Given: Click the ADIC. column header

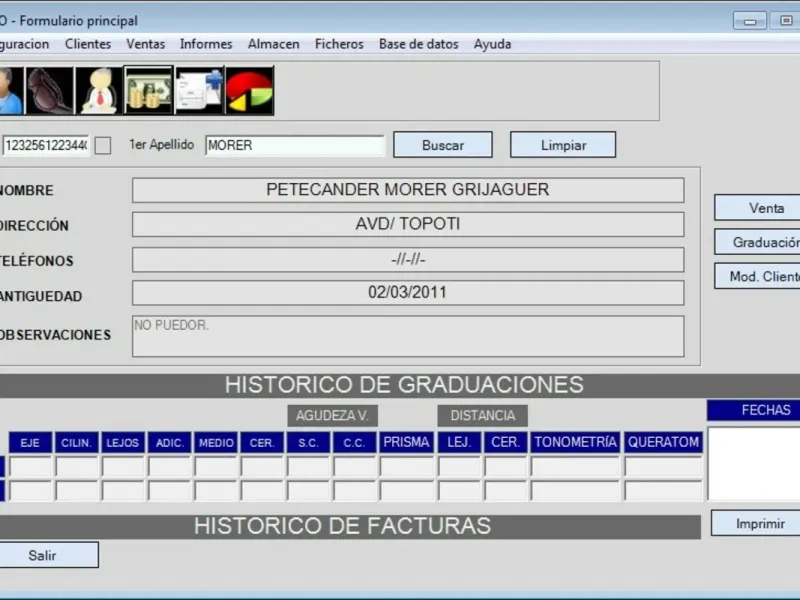Looking at the screenshot, I should [169, 442].
